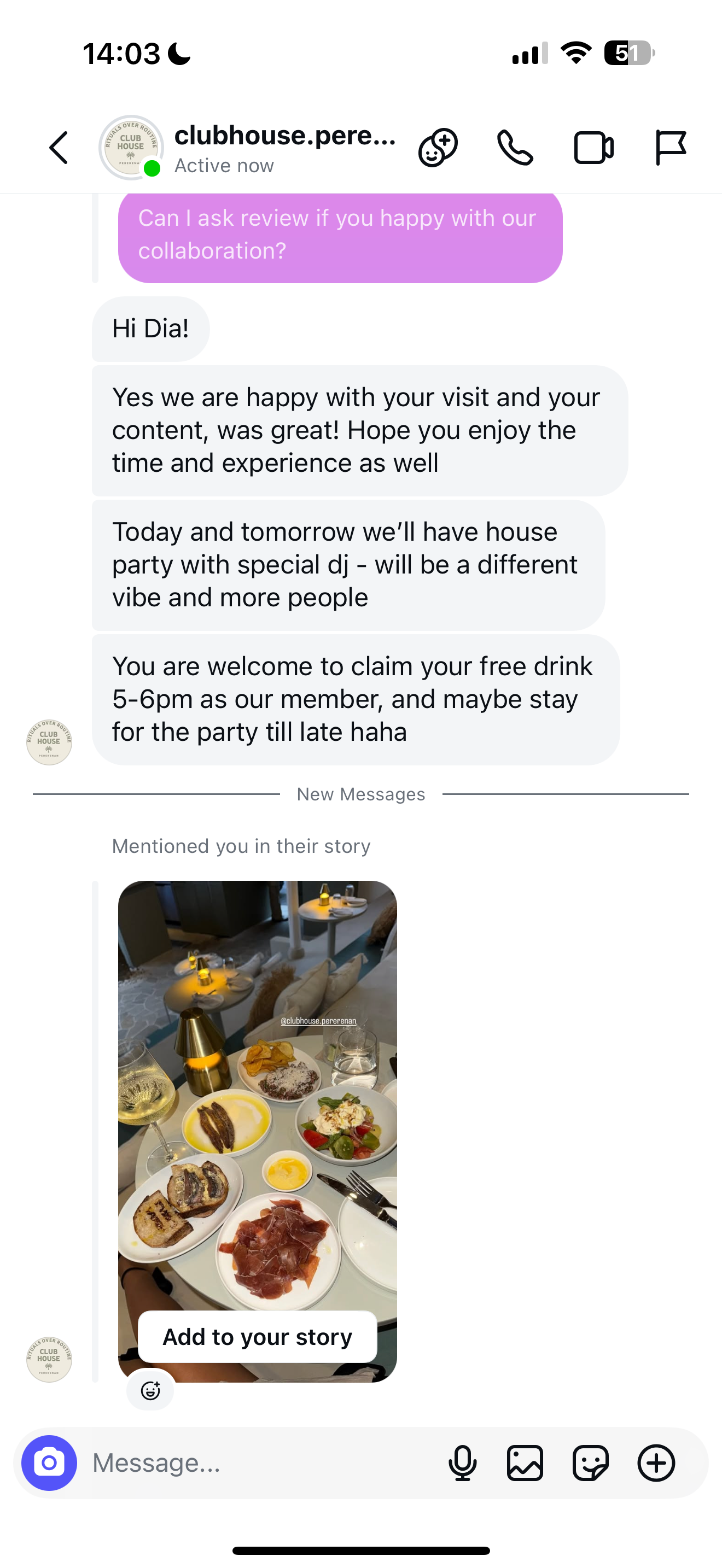This screenshot has width=722, height=1568.
Task: Tap the purple collaboration review message
Action: tap(340, 235)
